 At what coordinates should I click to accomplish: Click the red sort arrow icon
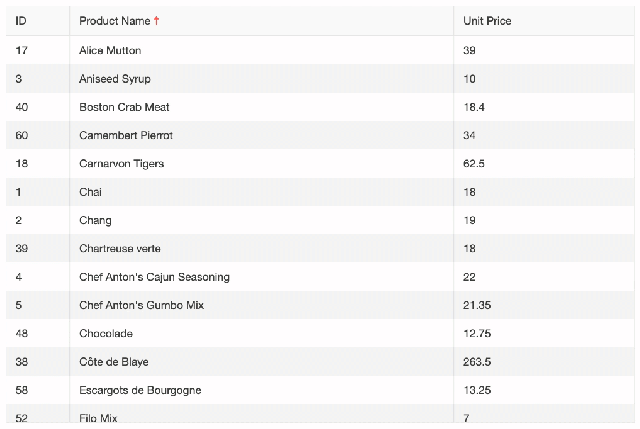pos(156,20)
